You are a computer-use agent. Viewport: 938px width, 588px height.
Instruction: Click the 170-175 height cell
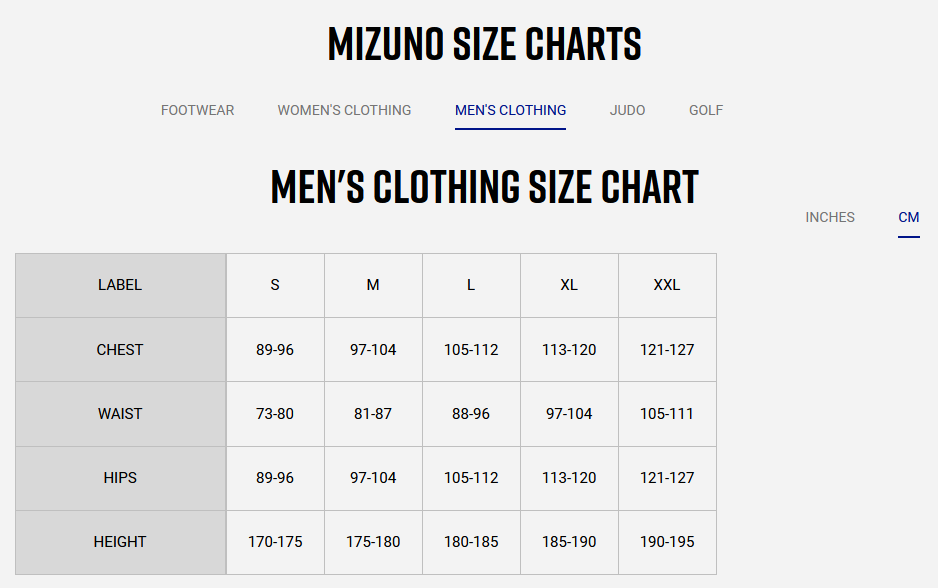(275, 542)
